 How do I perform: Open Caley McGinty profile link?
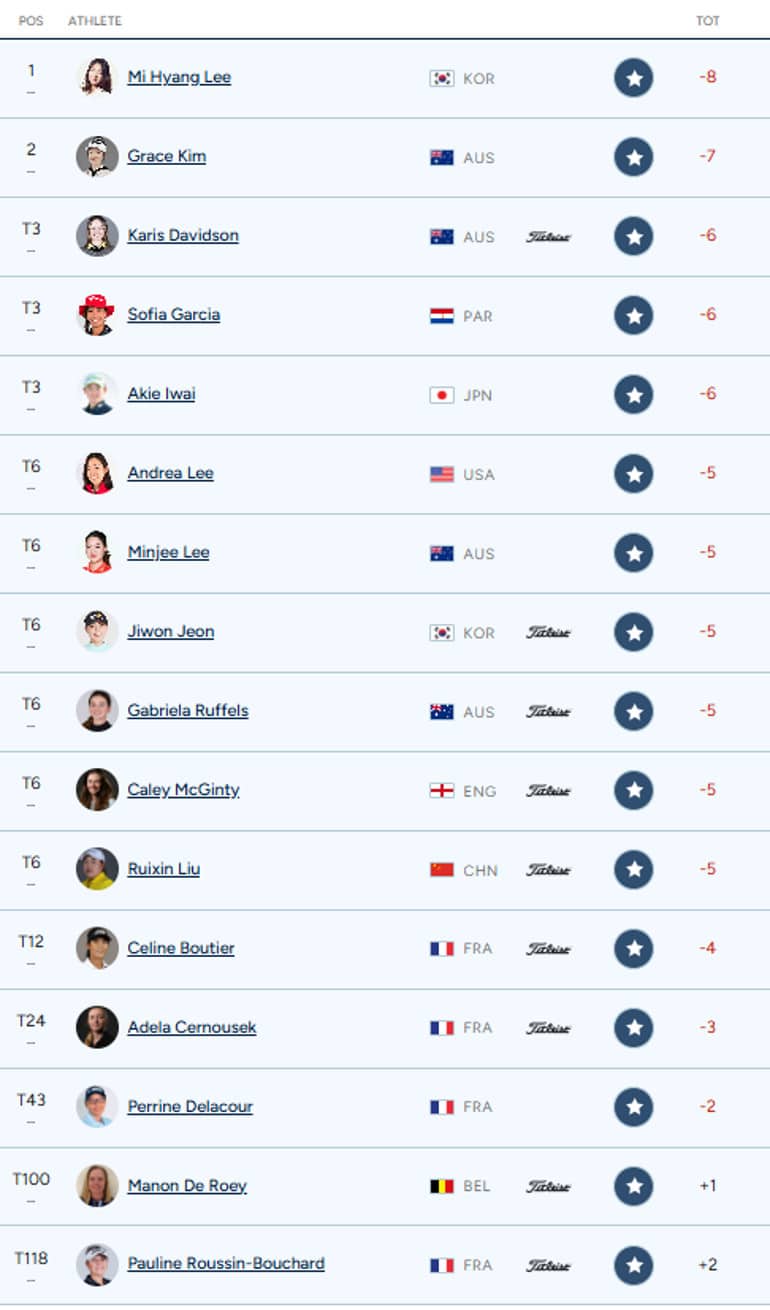[x=184, y=790]
